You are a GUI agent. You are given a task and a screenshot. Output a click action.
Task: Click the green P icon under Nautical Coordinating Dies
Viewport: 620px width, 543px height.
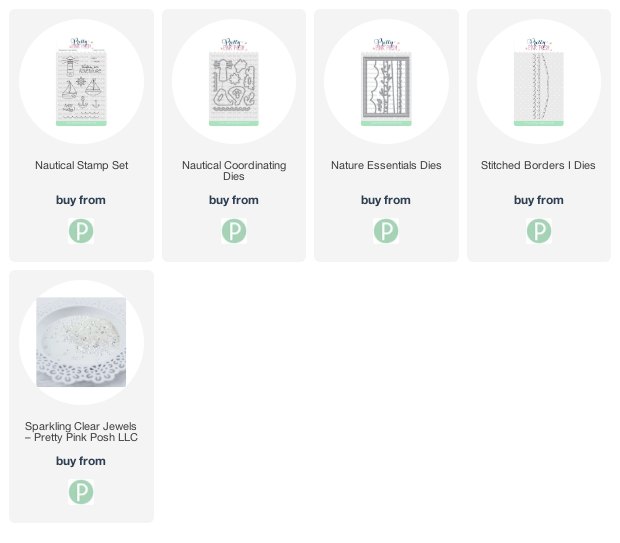(234, 231)
